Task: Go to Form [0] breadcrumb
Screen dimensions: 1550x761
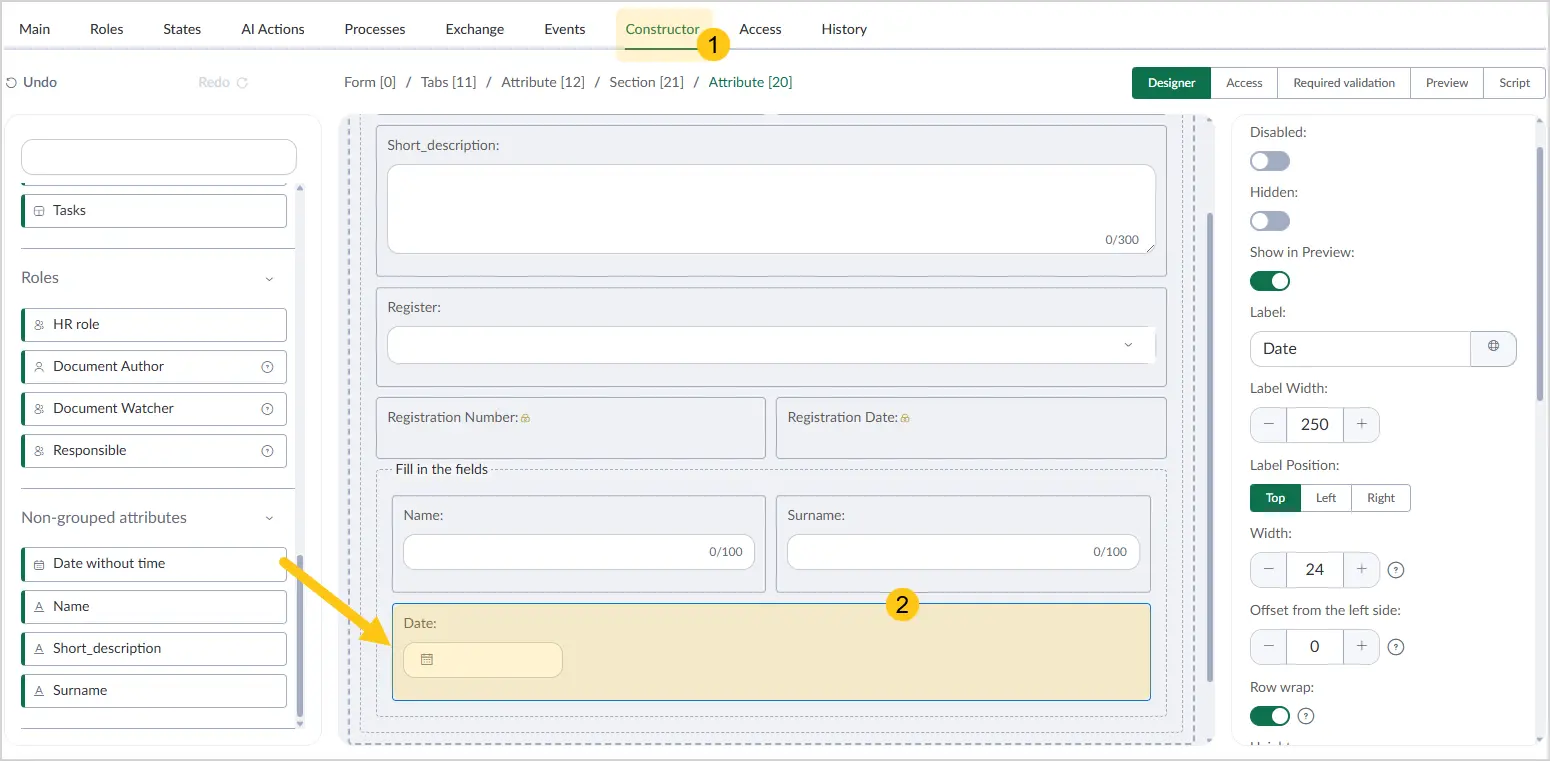Action: [x=370, y=83]
